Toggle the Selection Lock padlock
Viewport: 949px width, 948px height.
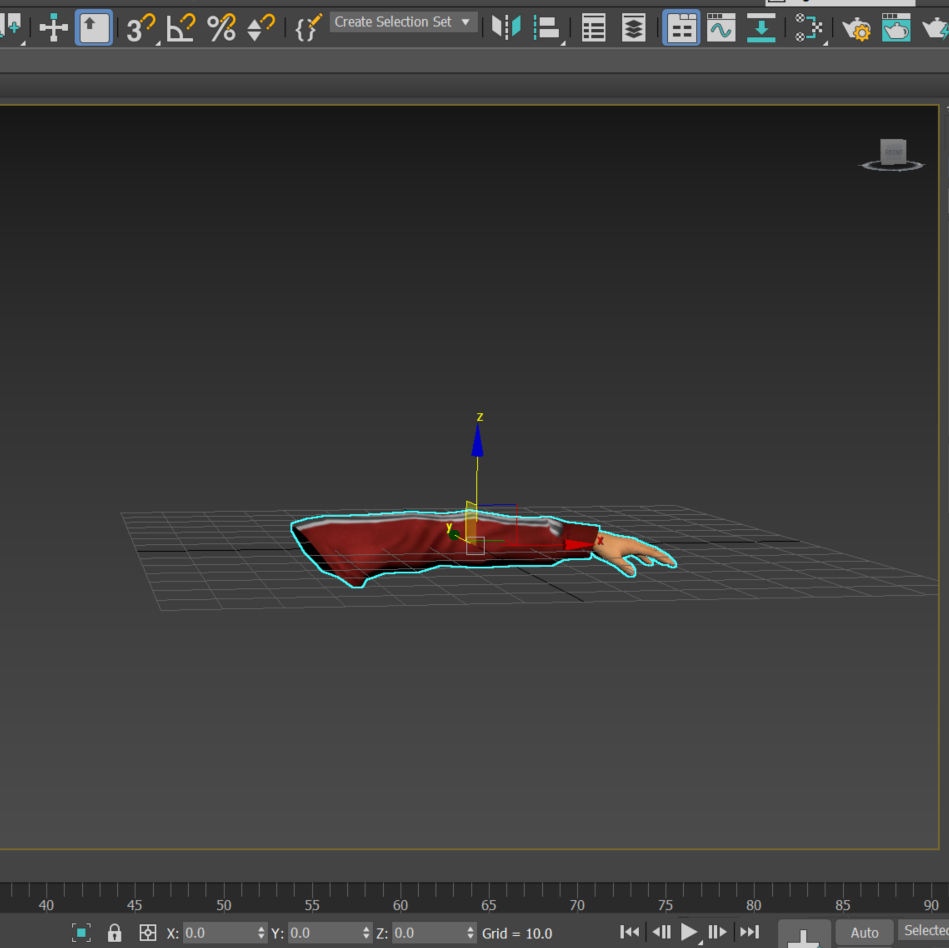pos(114,933)
